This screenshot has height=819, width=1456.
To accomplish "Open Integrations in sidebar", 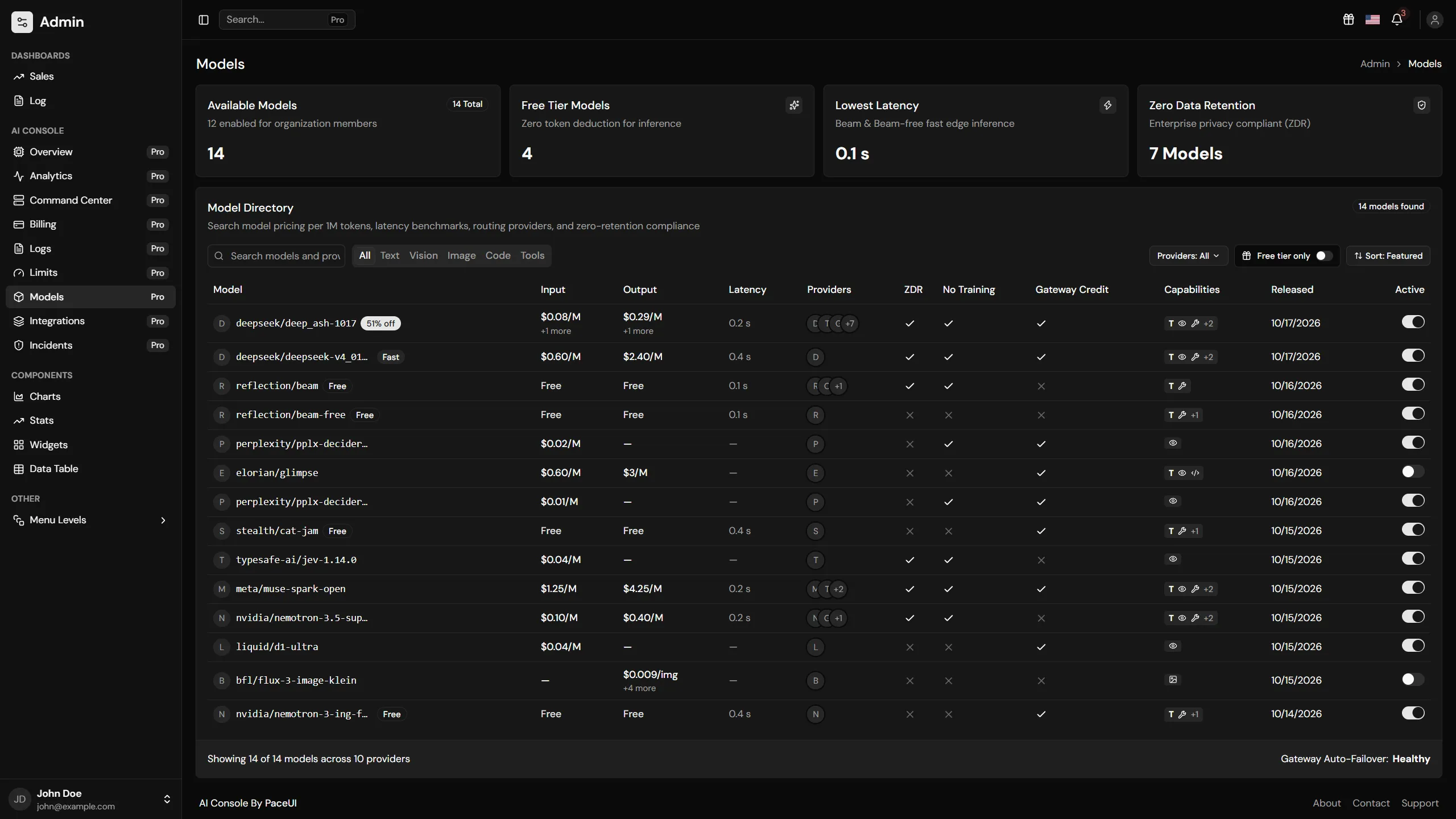I will pyautogui.click(x=90, y=321).
